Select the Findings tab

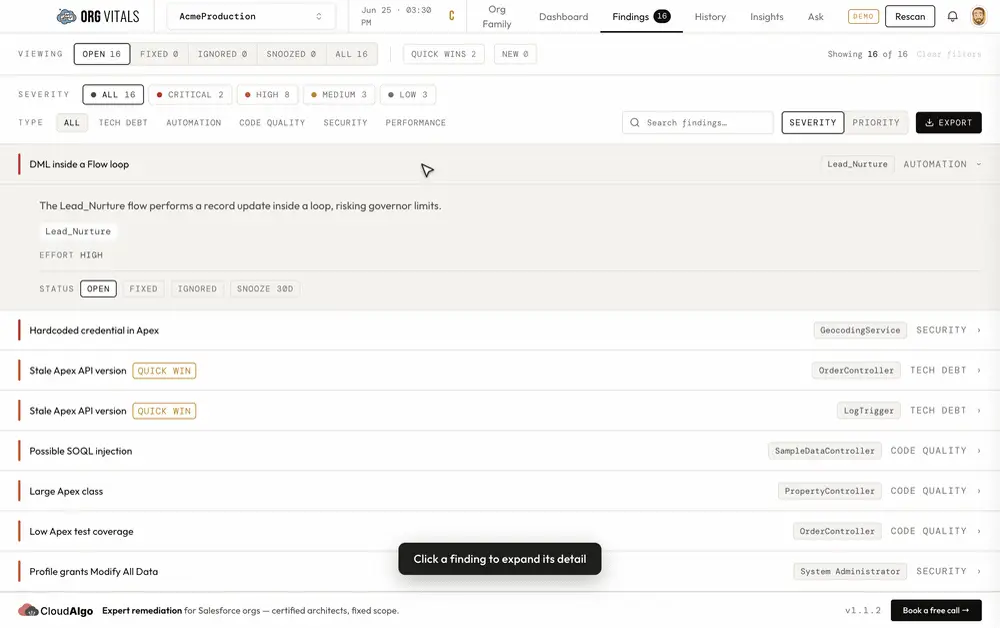641,17
